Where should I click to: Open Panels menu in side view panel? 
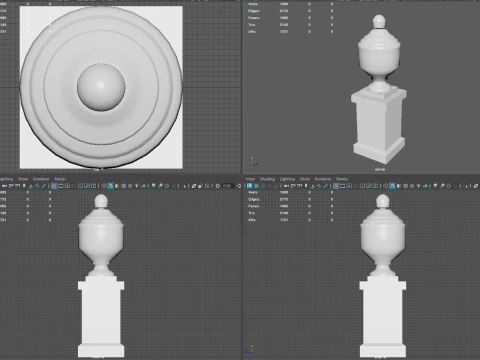point(342,179)
